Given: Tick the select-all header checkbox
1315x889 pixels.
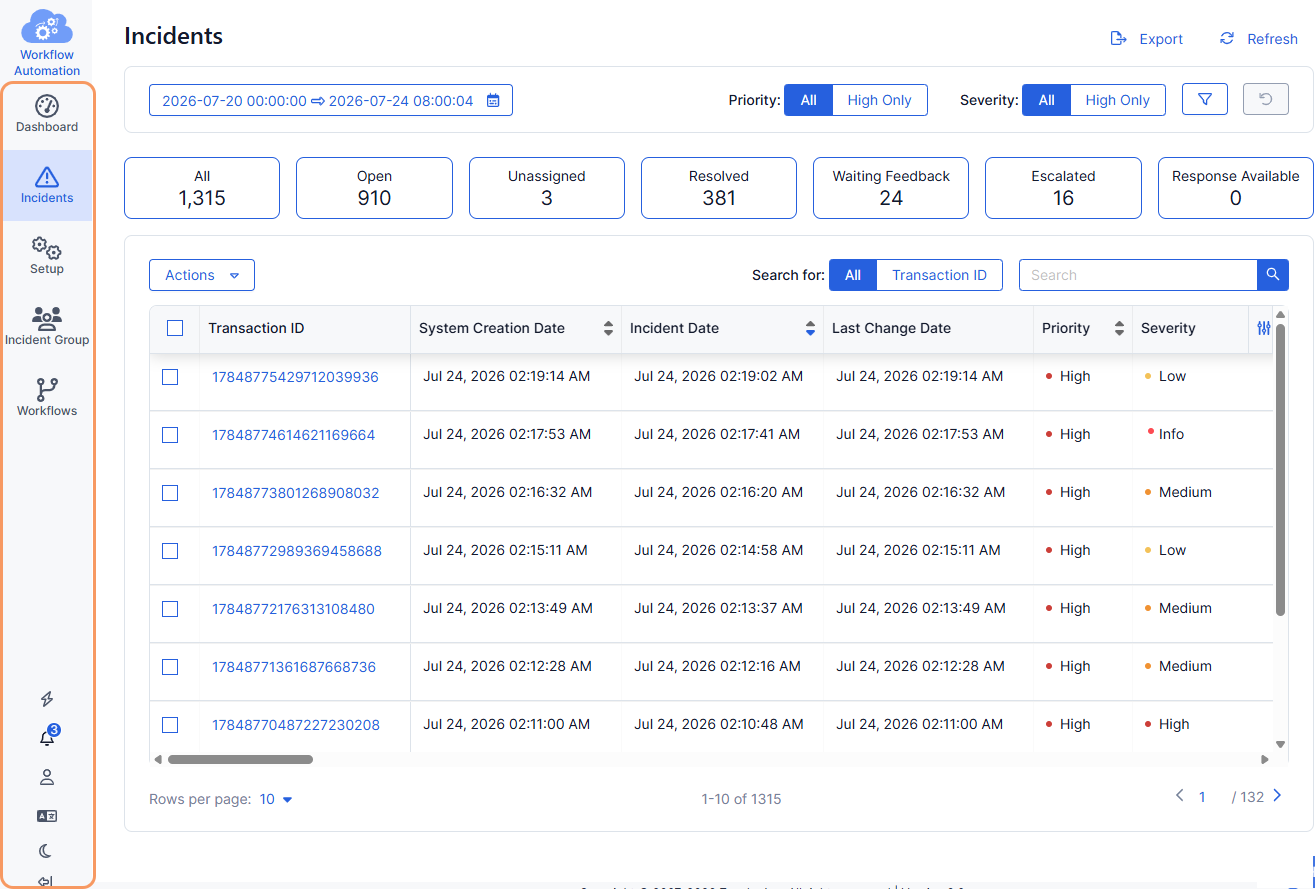Looking at the screenshot, I should [x=175, y=328].
